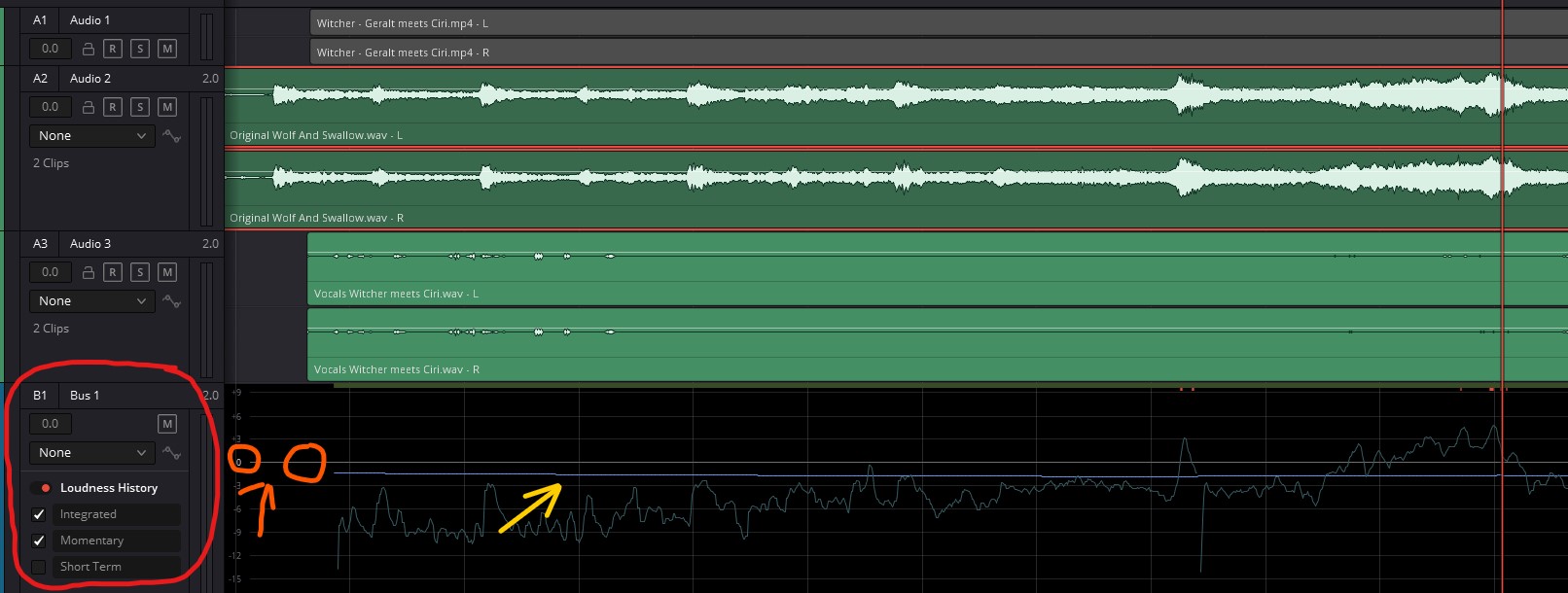This screenshot has width=1568, height=593.
Task: Click Audio 2 volume field 0.0
Action: (51, 107)
